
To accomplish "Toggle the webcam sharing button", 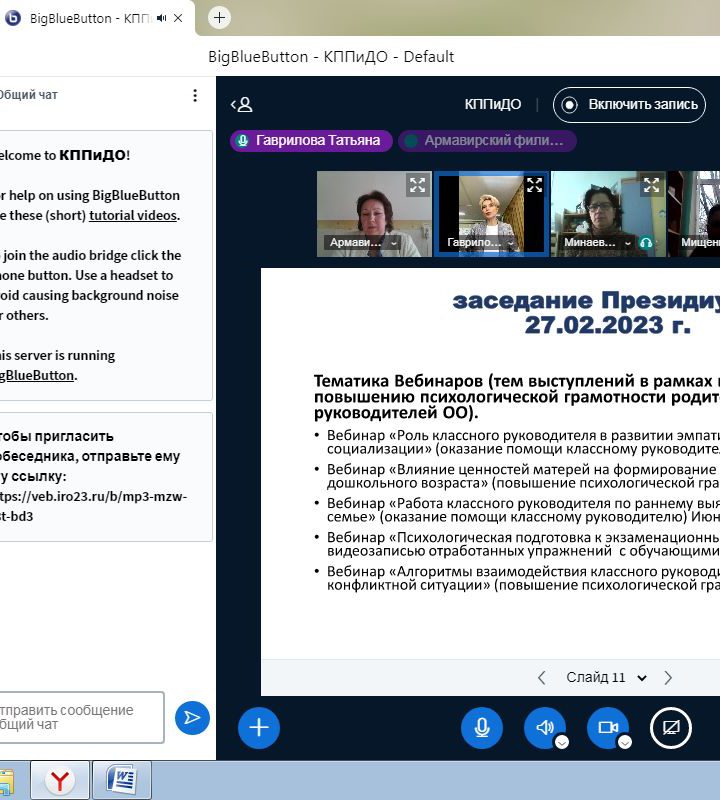I will tap(606, 727).
